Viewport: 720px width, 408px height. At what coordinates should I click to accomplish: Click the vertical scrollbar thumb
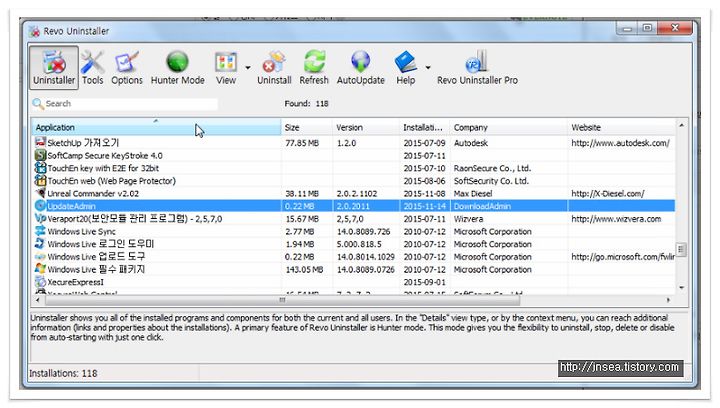[x=681, y=250]
